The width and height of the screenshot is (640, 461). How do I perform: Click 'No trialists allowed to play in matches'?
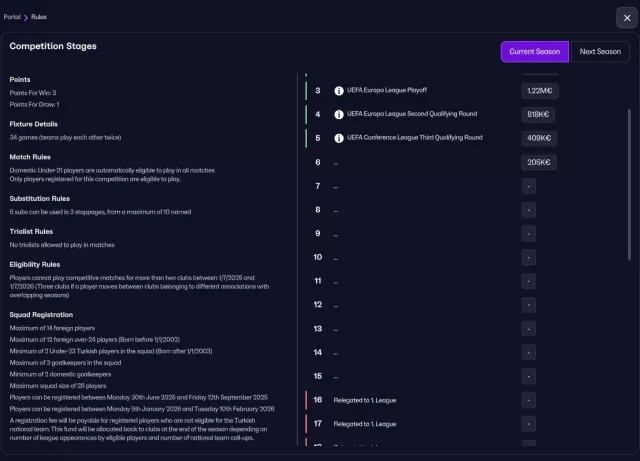[62, 245]
